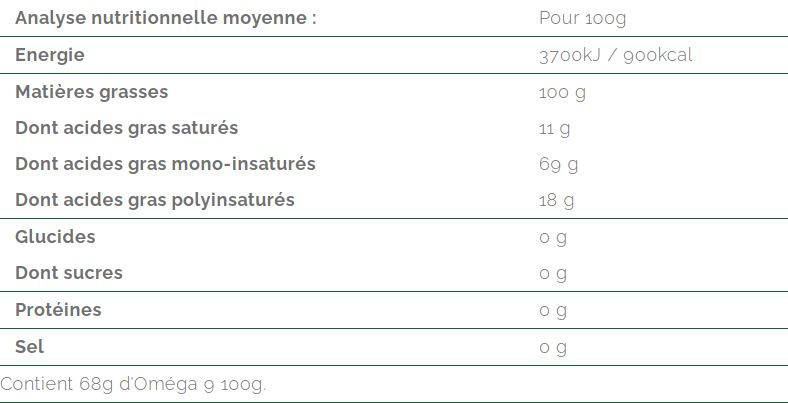The width and height of the screenshot is (788, 403).
Task: Select the '0 g' value for Glucides
Action: (553, 237)
